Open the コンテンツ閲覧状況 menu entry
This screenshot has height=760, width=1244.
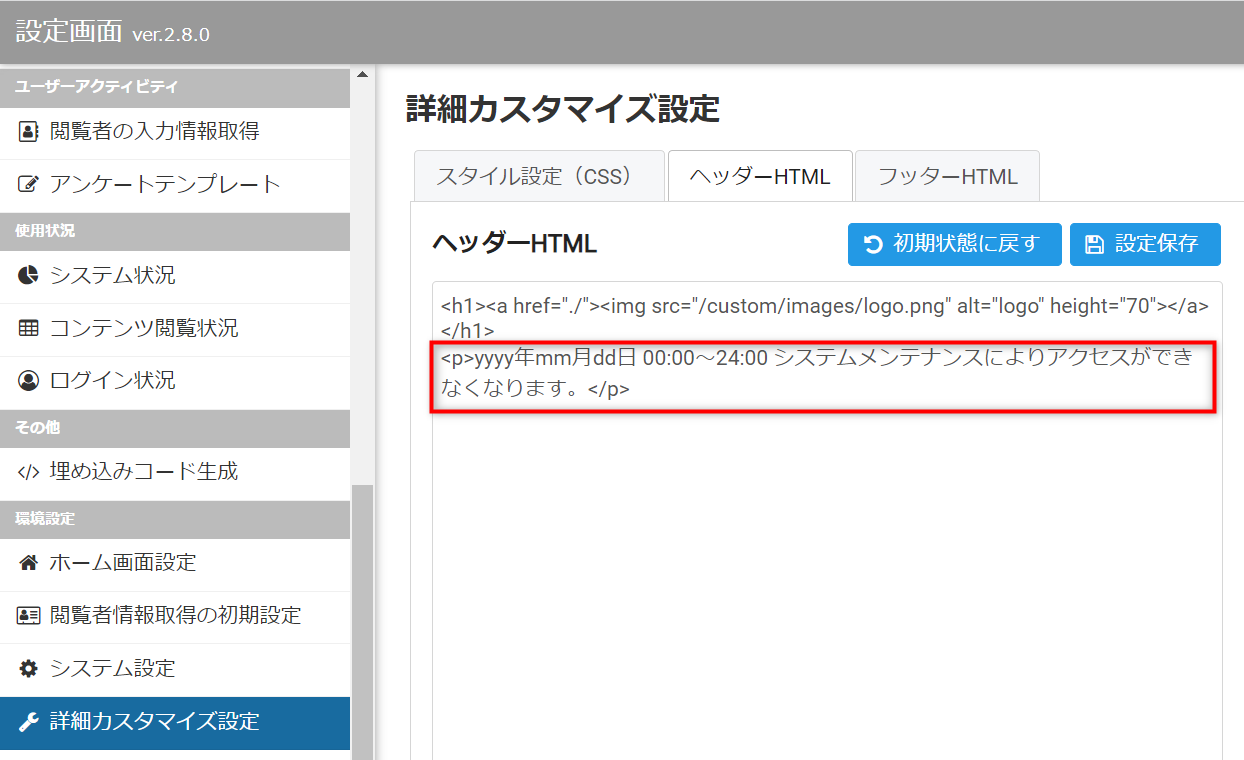tap(144, 328)
